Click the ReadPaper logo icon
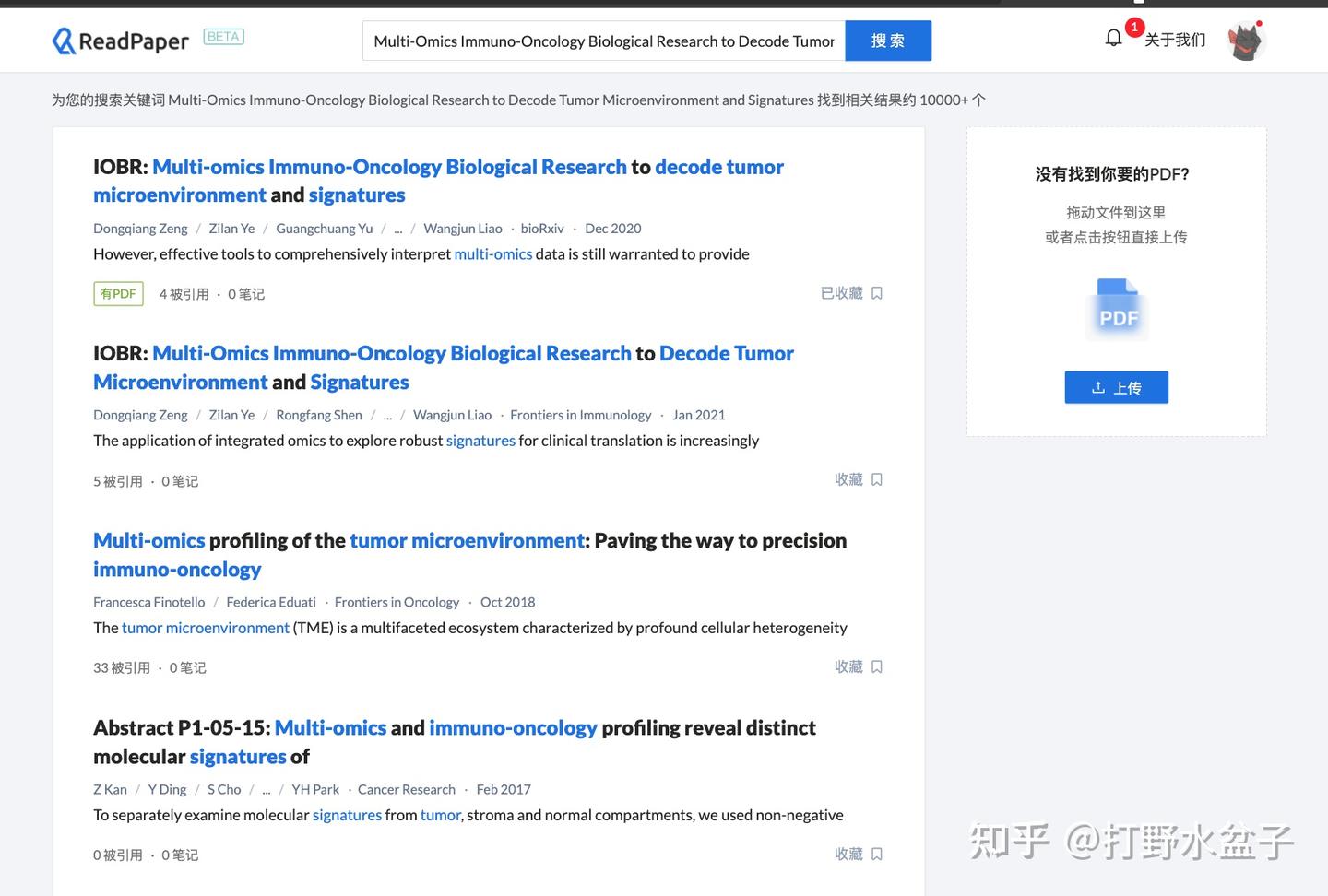The width and height of the screenshot is (1328, 896). 62,40
